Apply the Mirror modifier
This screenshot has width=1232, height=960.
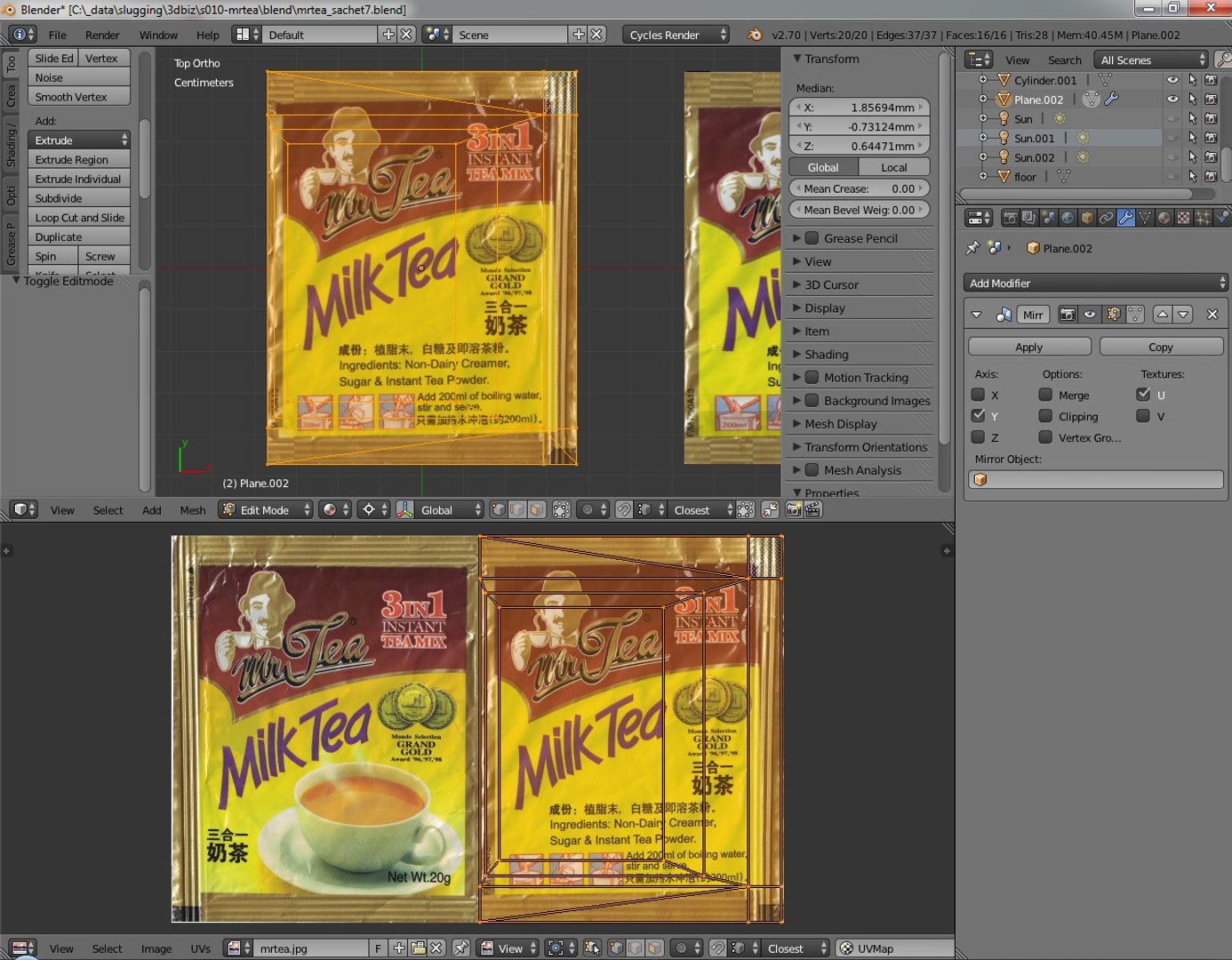(x=1029, y=347)
